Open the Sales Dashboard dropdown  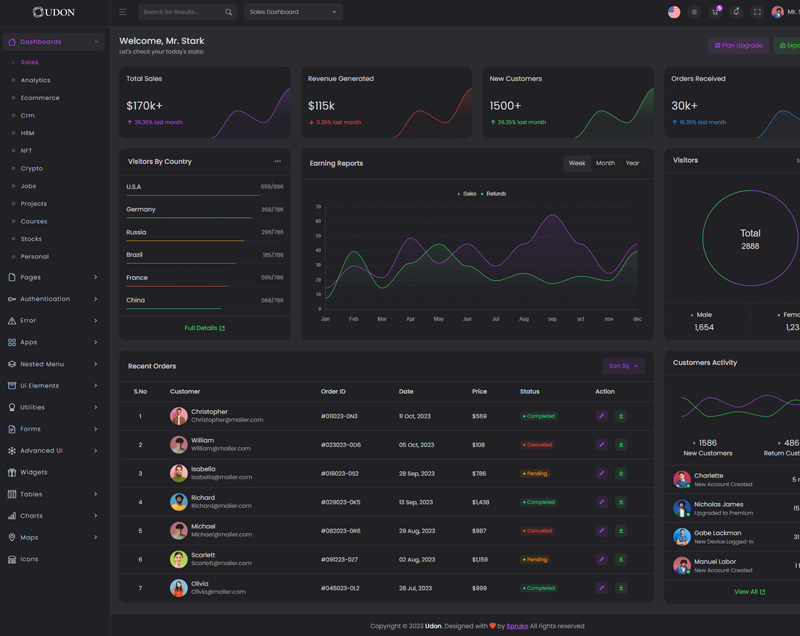coord(293,12)
